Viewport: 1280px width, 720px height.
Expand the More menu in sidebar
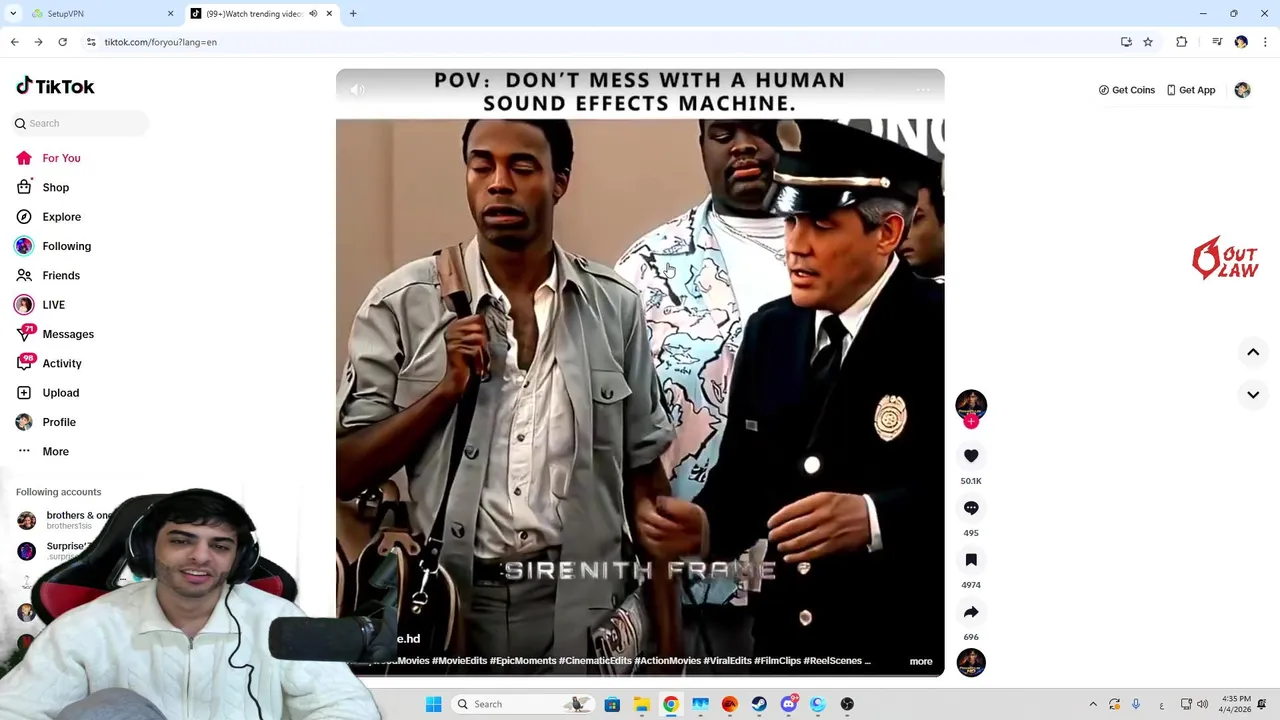click(55, 452)
